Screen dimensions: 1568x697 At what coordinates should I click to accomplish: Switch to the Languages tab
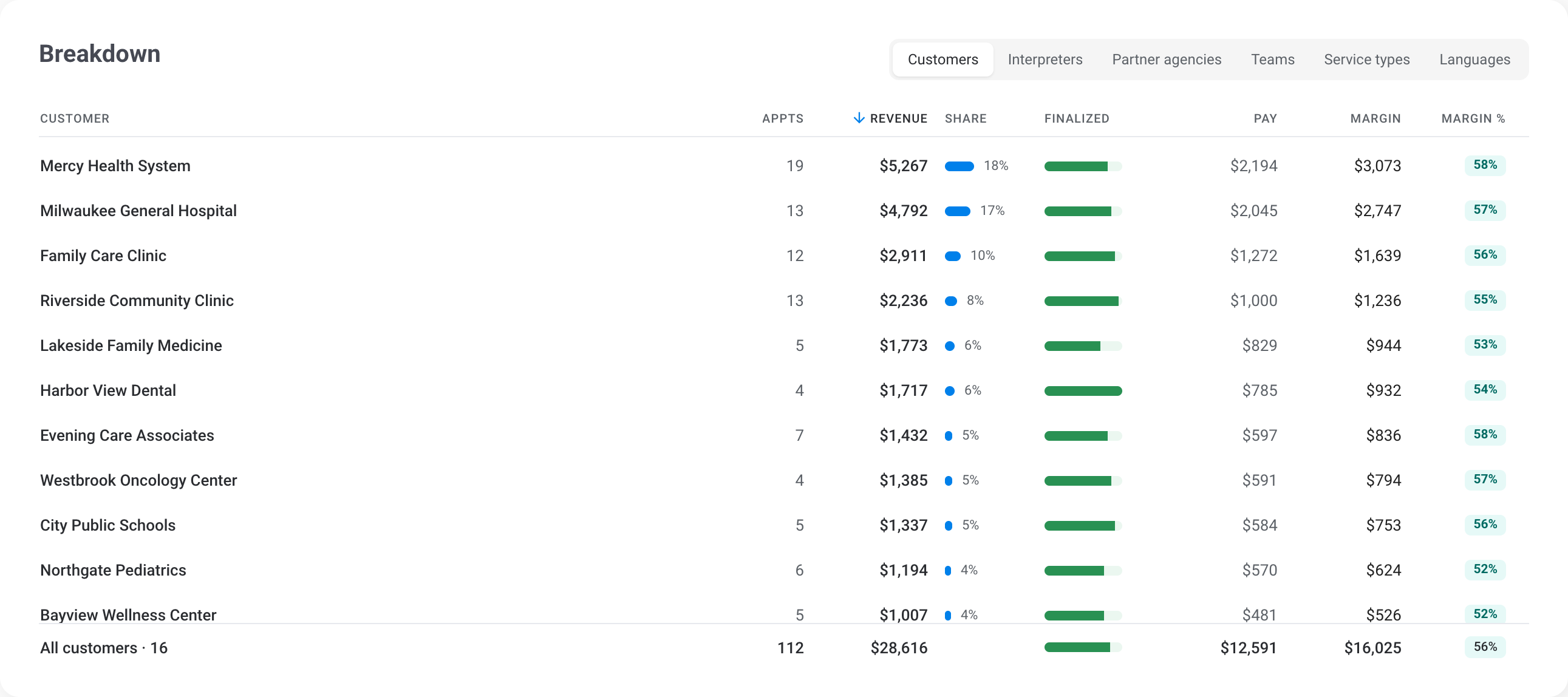(x=1474, y=59)
